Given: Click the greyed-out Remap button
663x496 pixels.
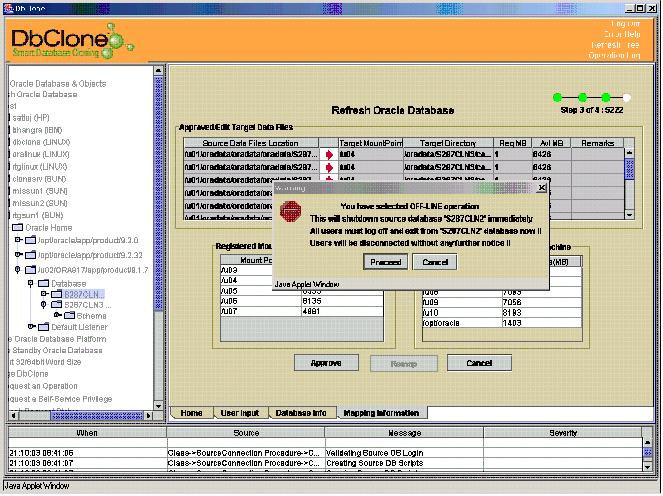Looking at the screenshot, I should click(403, 364).
